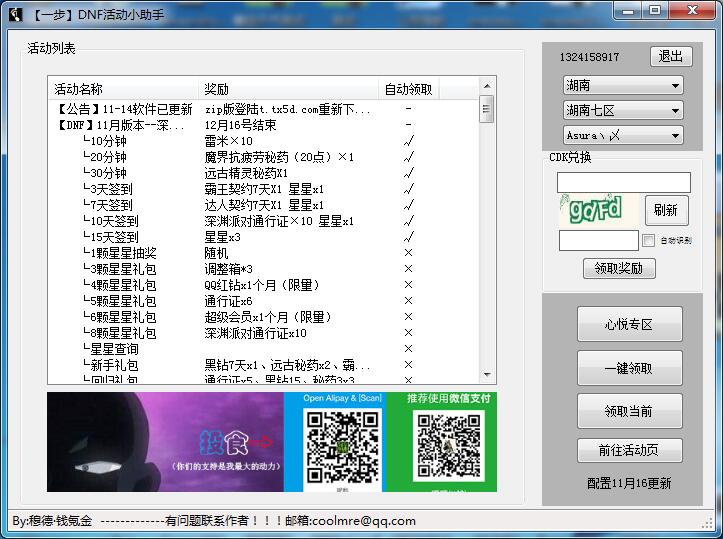723x539 pixels.
Task: Open the Asura character dropdown
Action: tap(622, 135)
